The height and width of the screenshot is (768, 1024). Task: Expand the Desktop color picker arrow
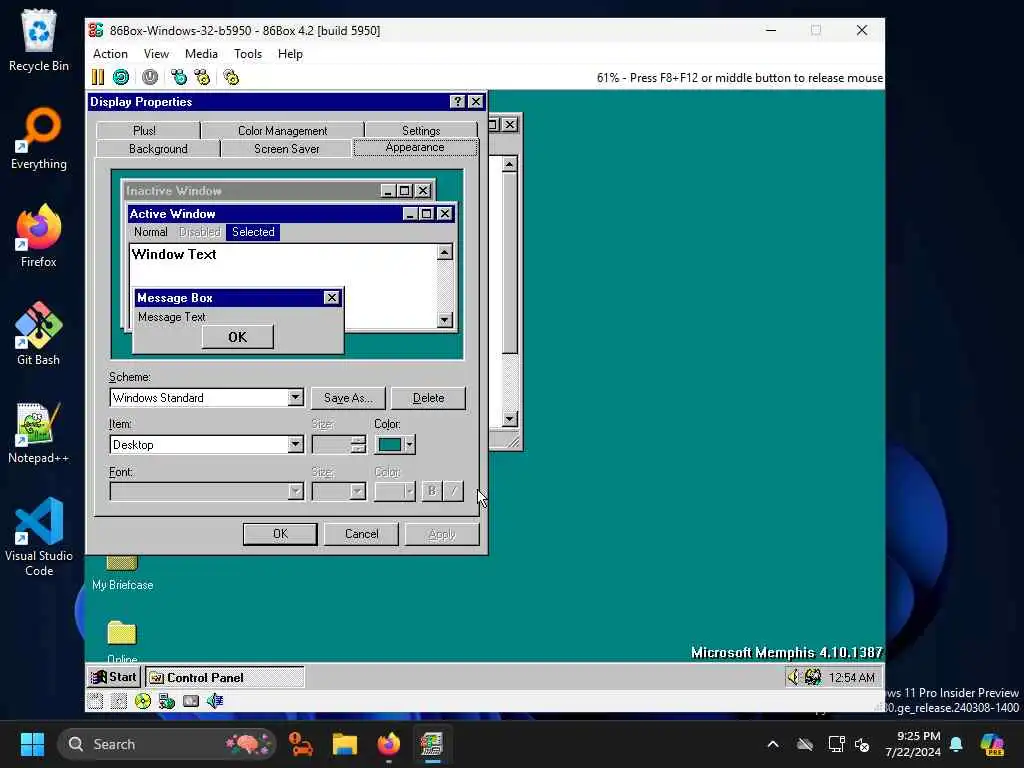409,445
